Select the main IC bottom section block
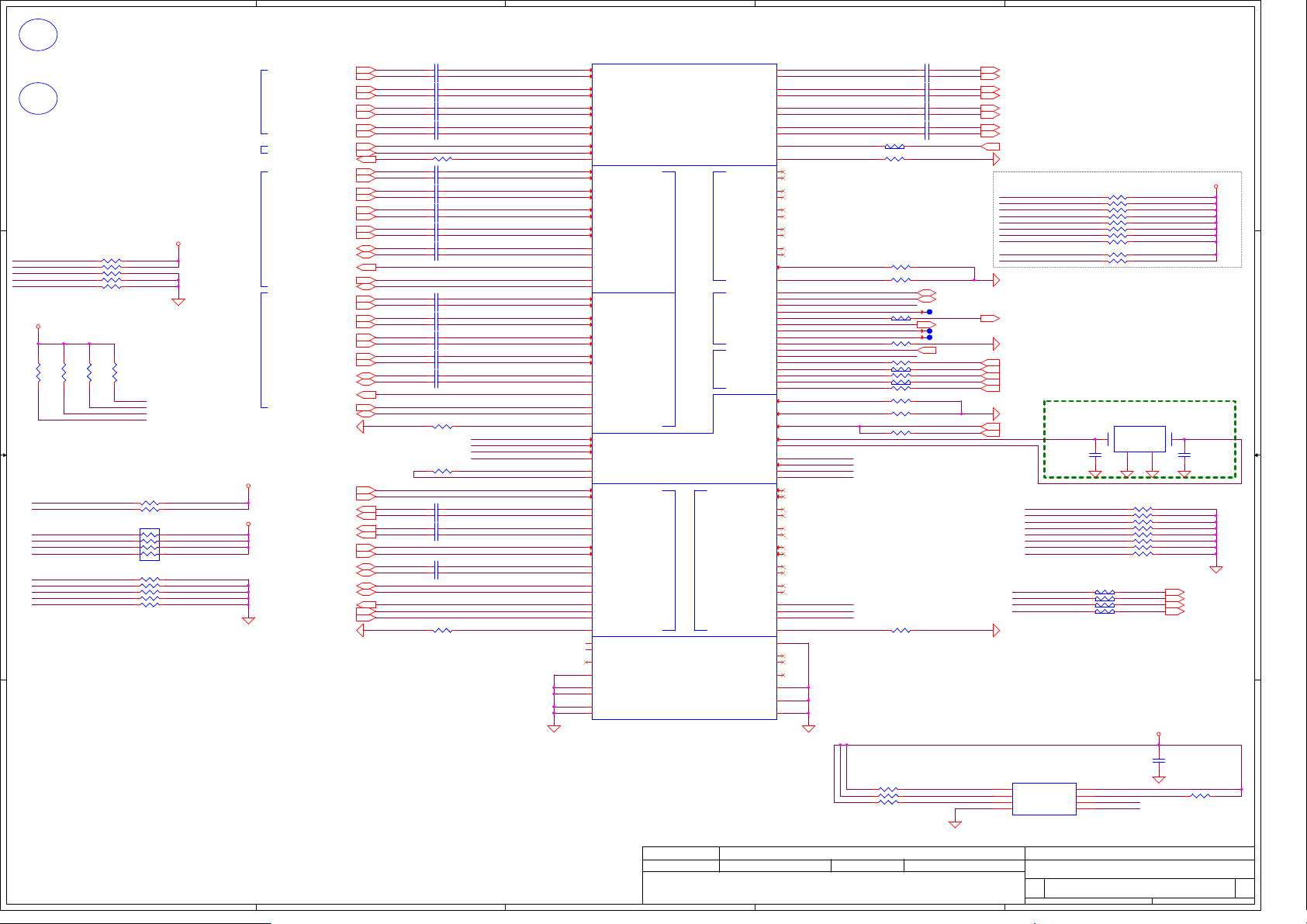The height and width of the screenshot is (924, 1307). coord(684,678)
